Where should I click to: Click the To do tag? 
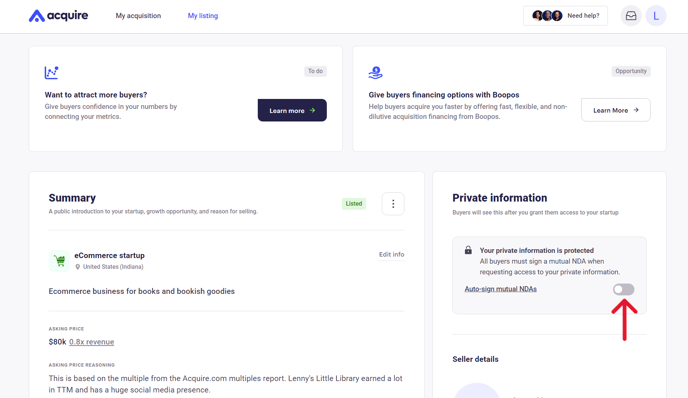(x=315, y=71)
